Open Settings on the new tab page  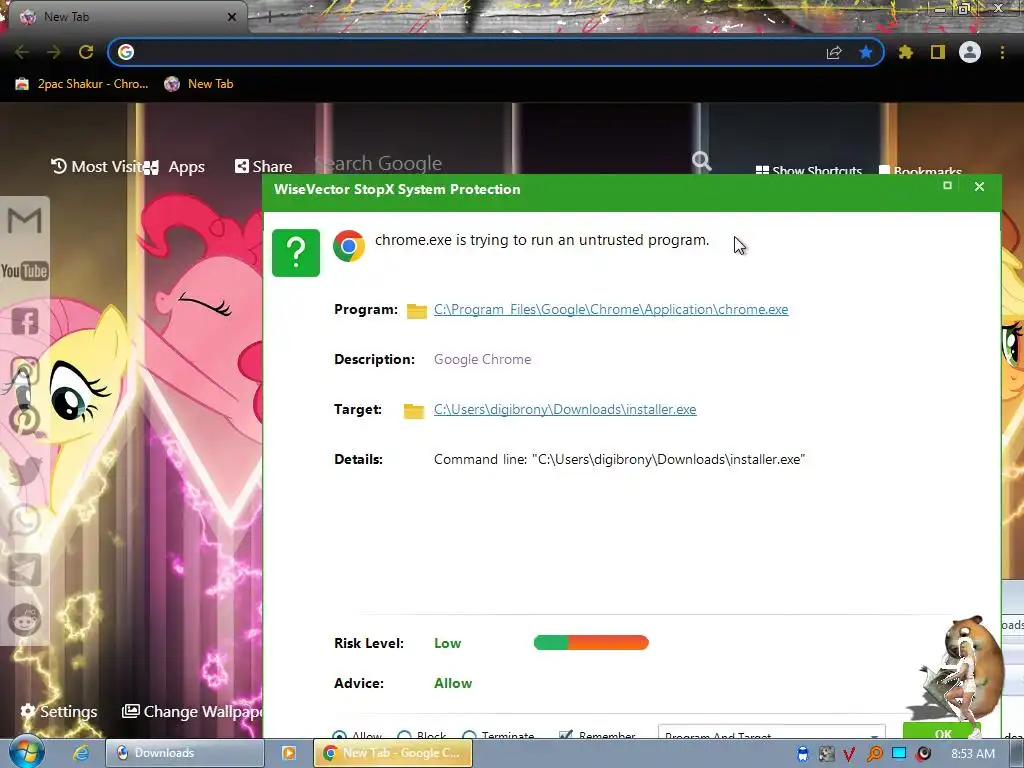[x=59, y=711]
